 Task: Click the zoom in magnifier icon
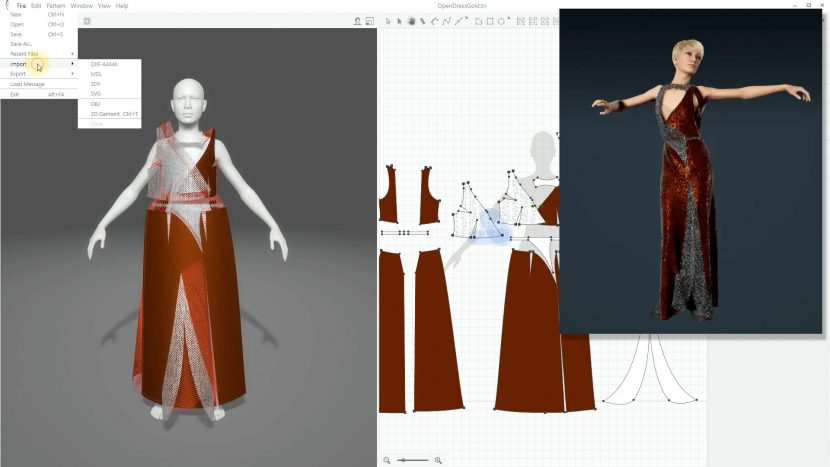438,460
